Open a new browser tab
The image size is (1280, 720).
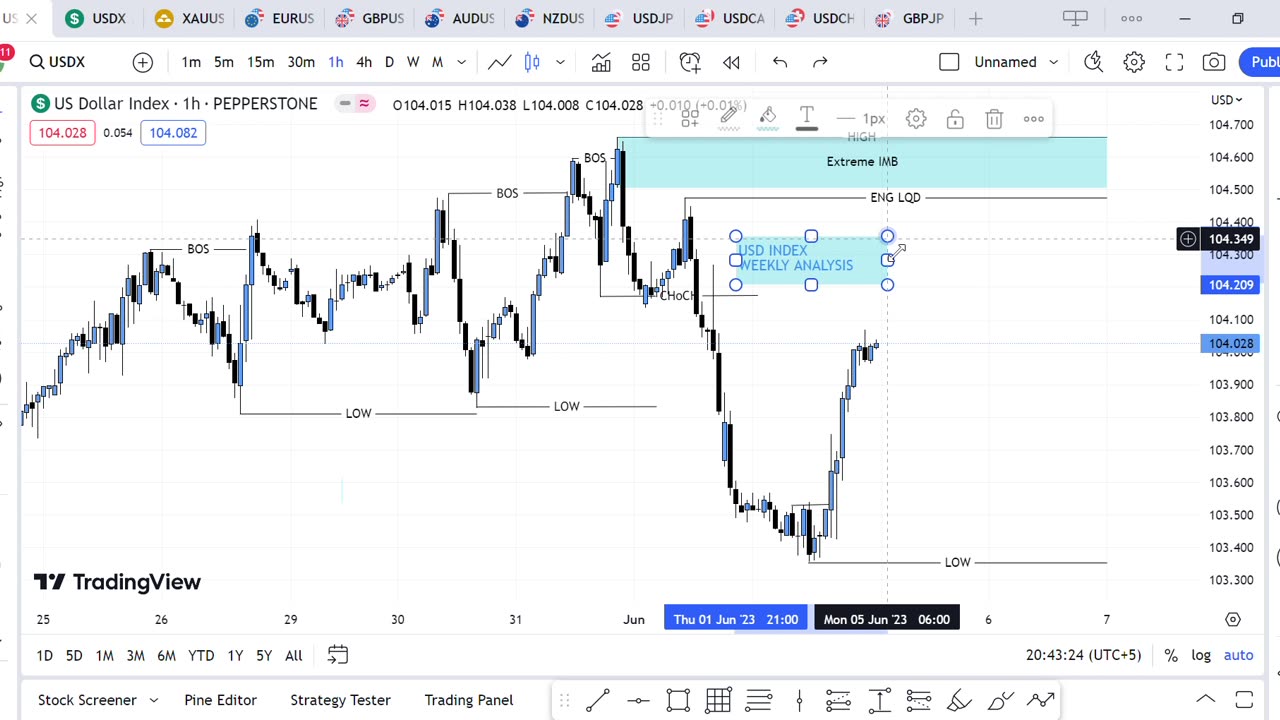(x=975, y=18)
